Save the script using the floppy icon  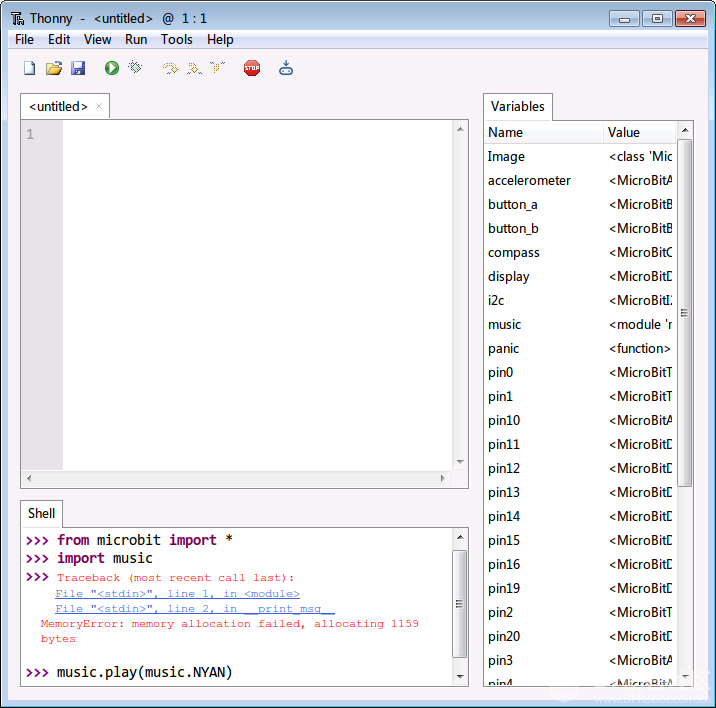click(78, 69)
